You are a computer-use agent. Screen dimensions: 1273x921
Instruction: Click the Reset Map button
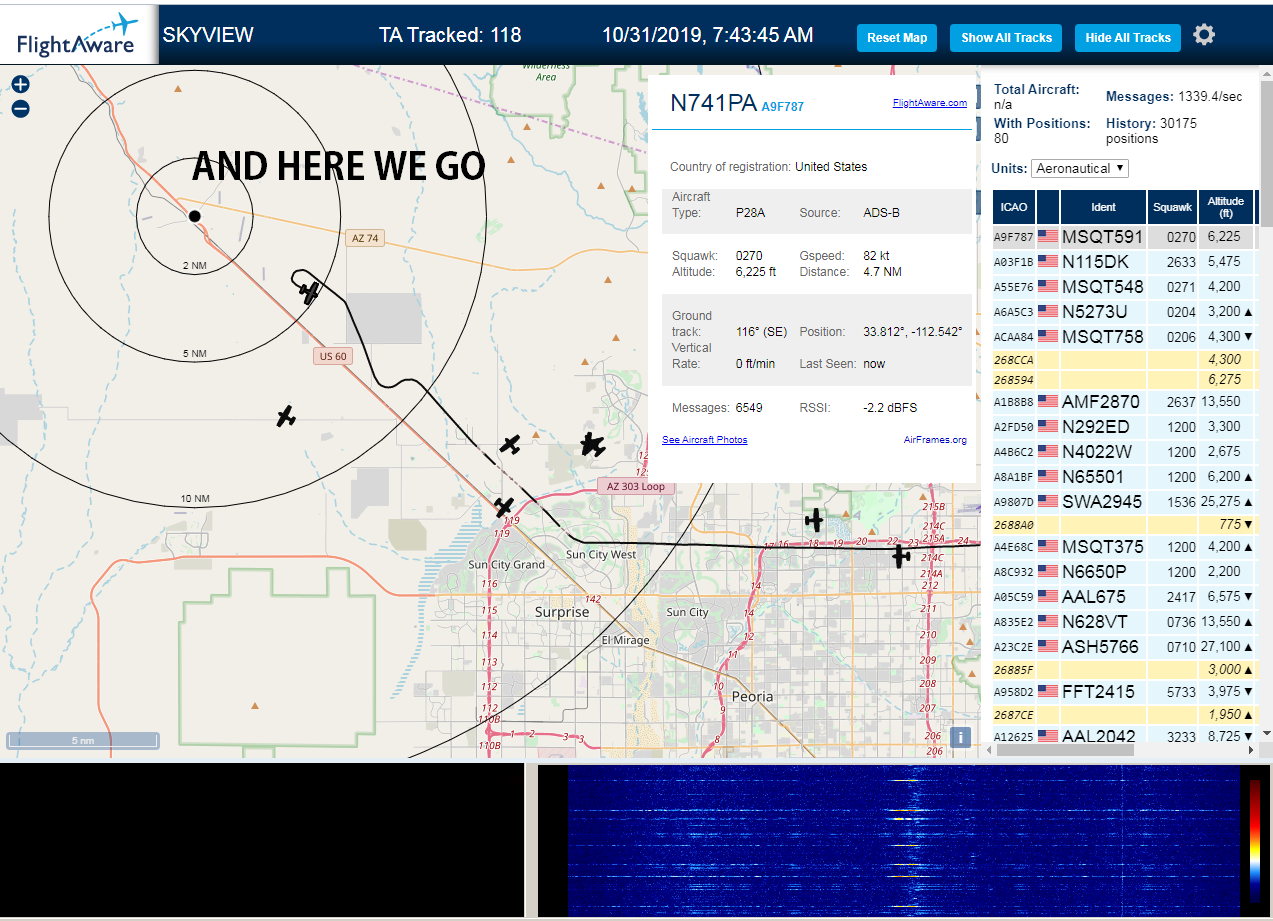coord(897,38)
